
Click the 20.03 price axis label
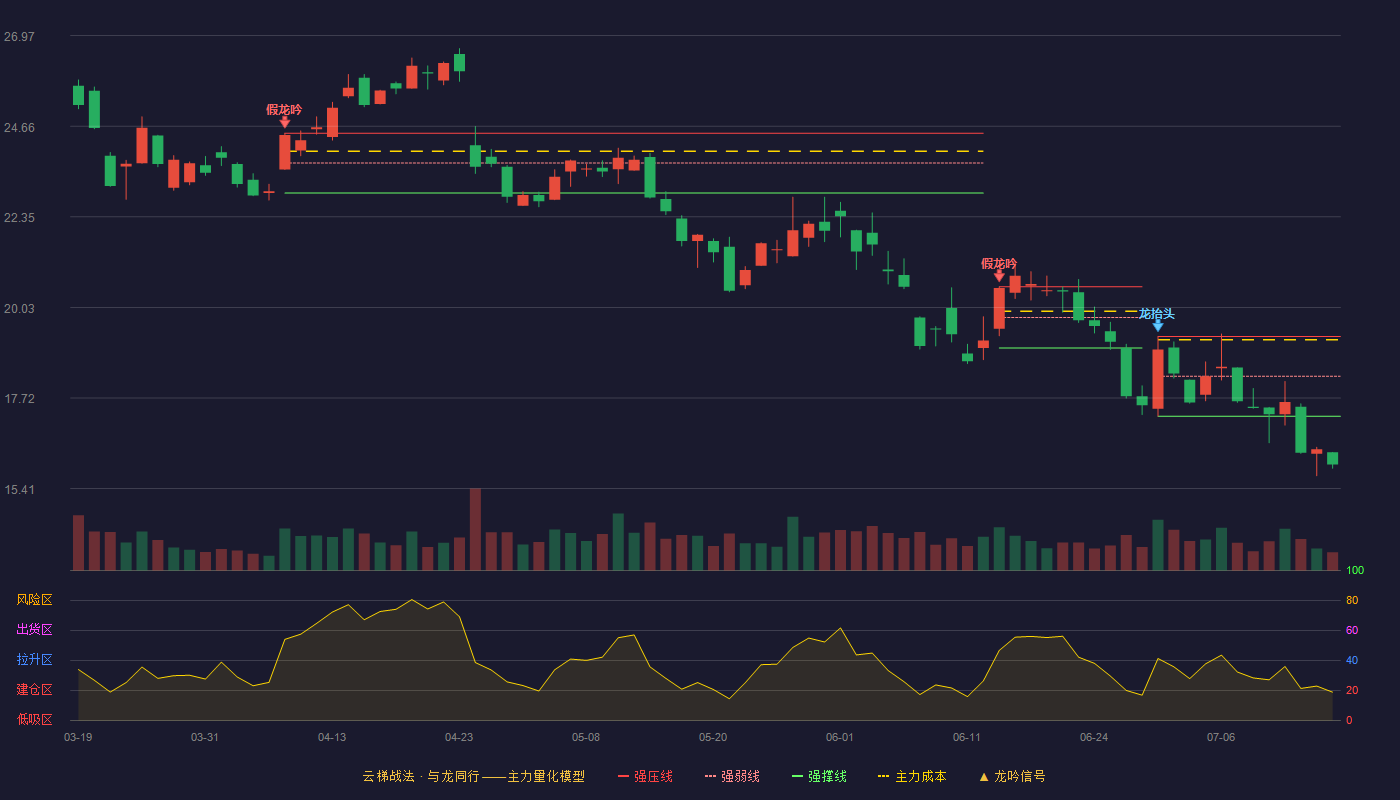tap(19, 309)
